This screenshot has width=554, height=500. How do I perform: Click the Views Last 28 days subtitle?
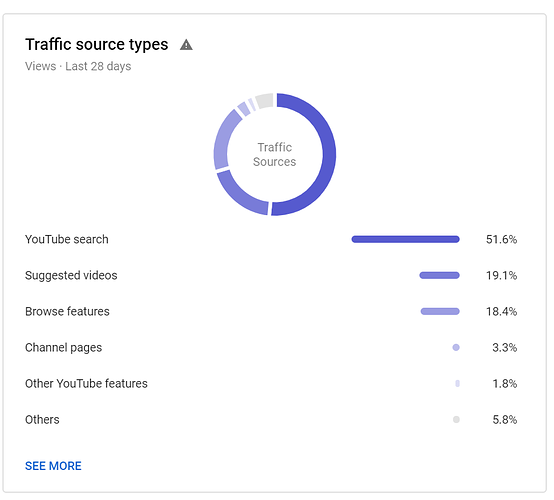[78, 66]
